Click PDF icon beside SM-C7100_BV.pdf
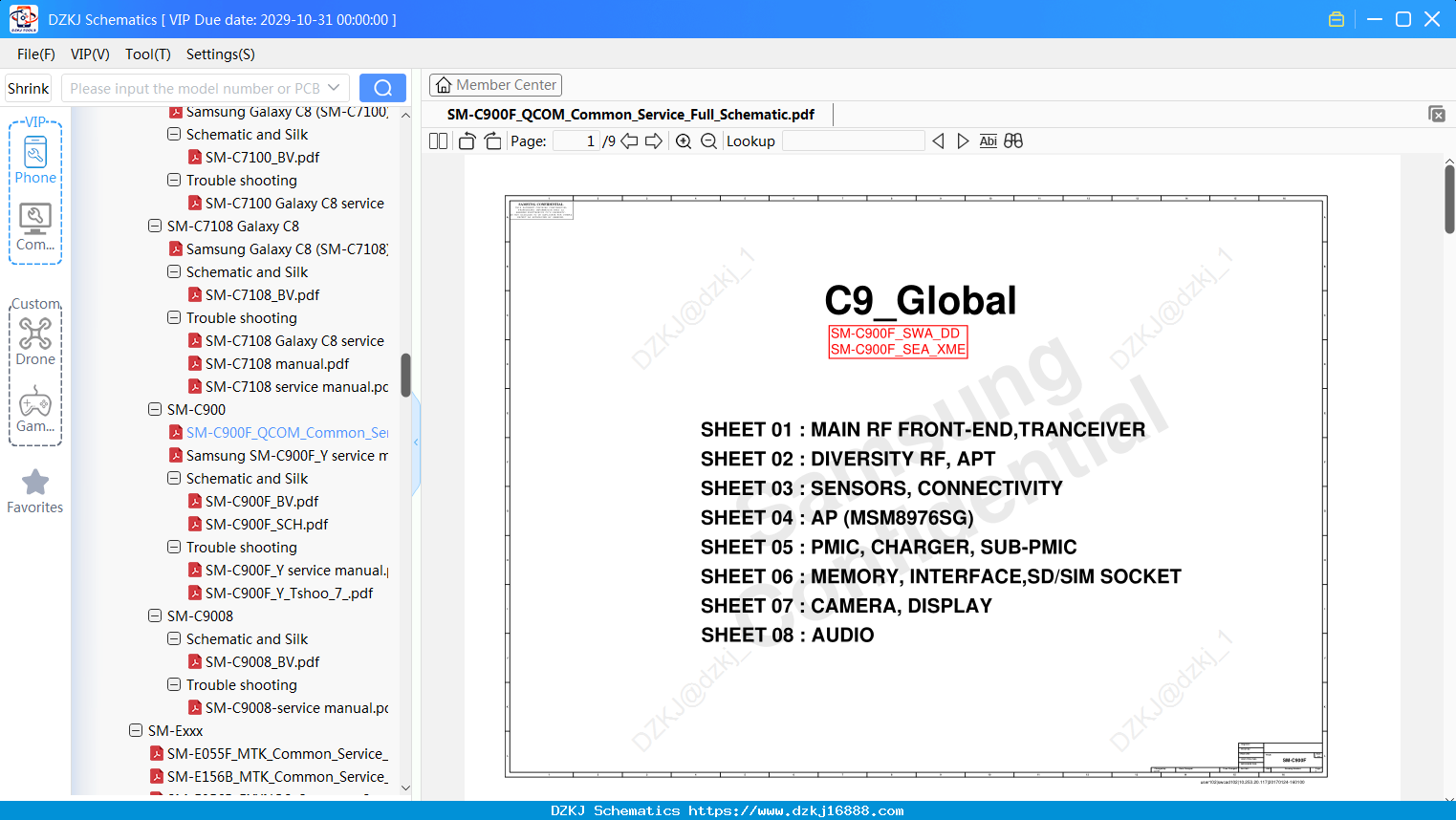The height and width of the screenshot is (820, 1456). 195,157
